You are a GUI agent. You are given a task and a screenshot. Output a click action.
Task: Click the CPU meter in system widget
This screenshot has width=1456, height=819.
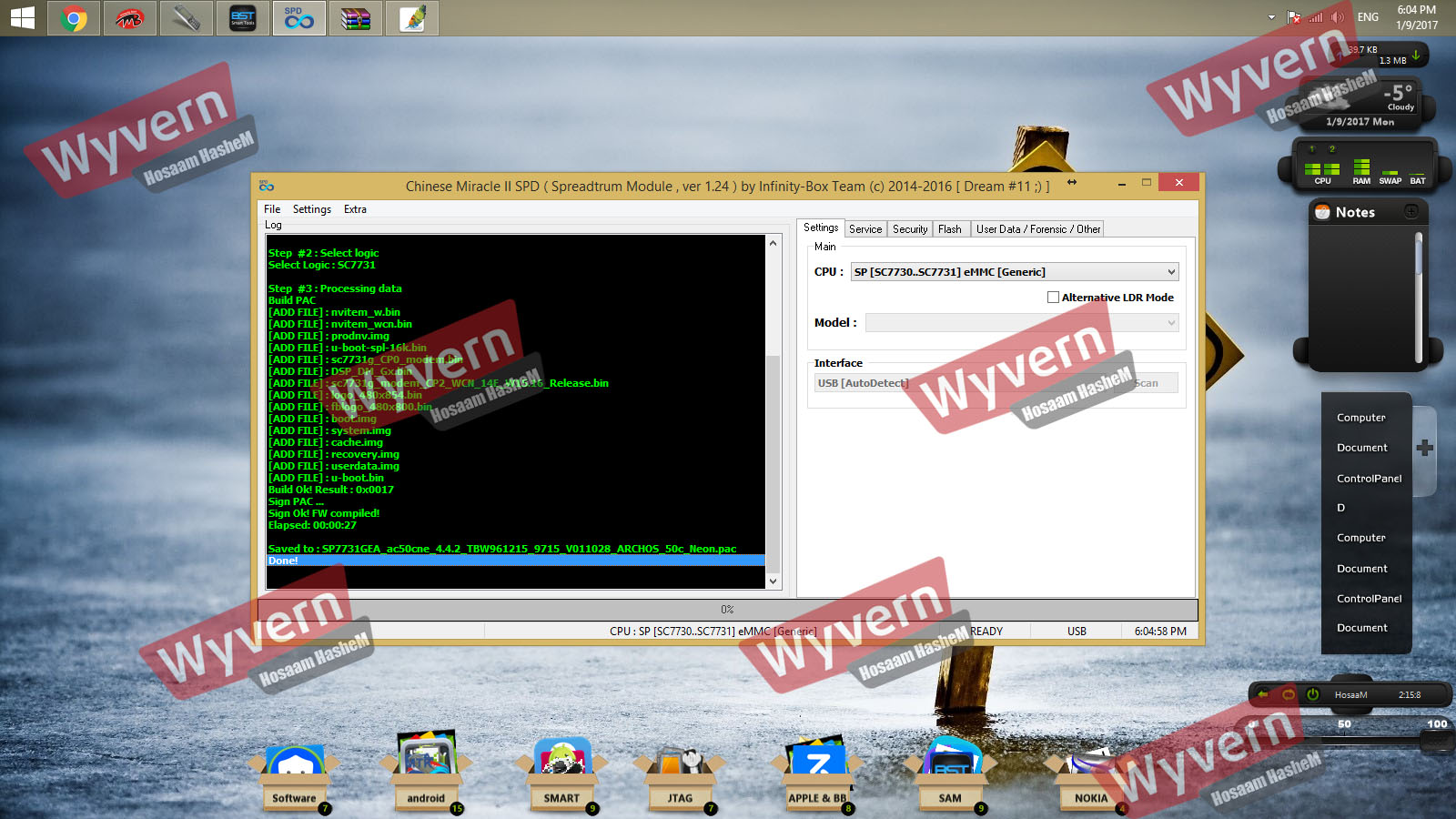pyautogui.click(x=1322, y=170)
